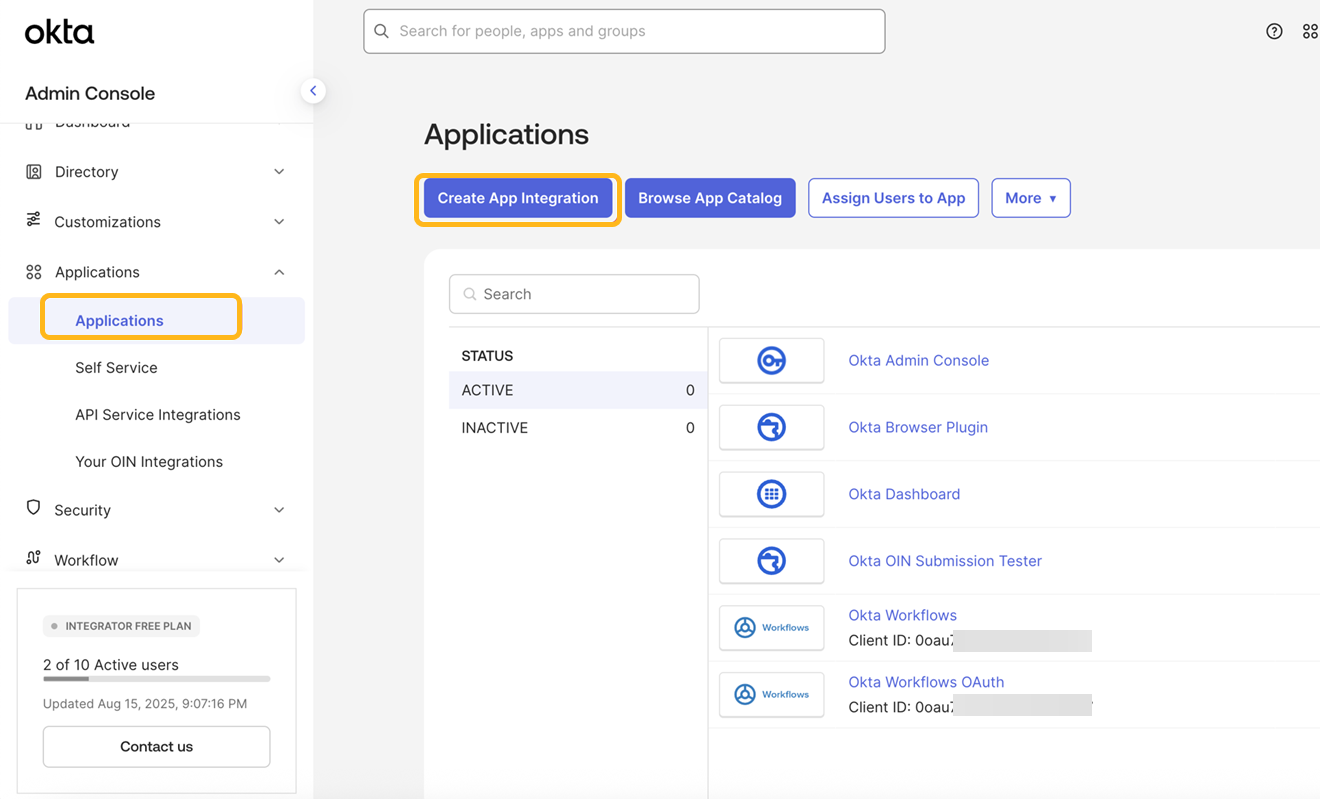Click the Okta Browser Plugin app icon
The width and height of the screenshot is (1320, 799).
771,428
